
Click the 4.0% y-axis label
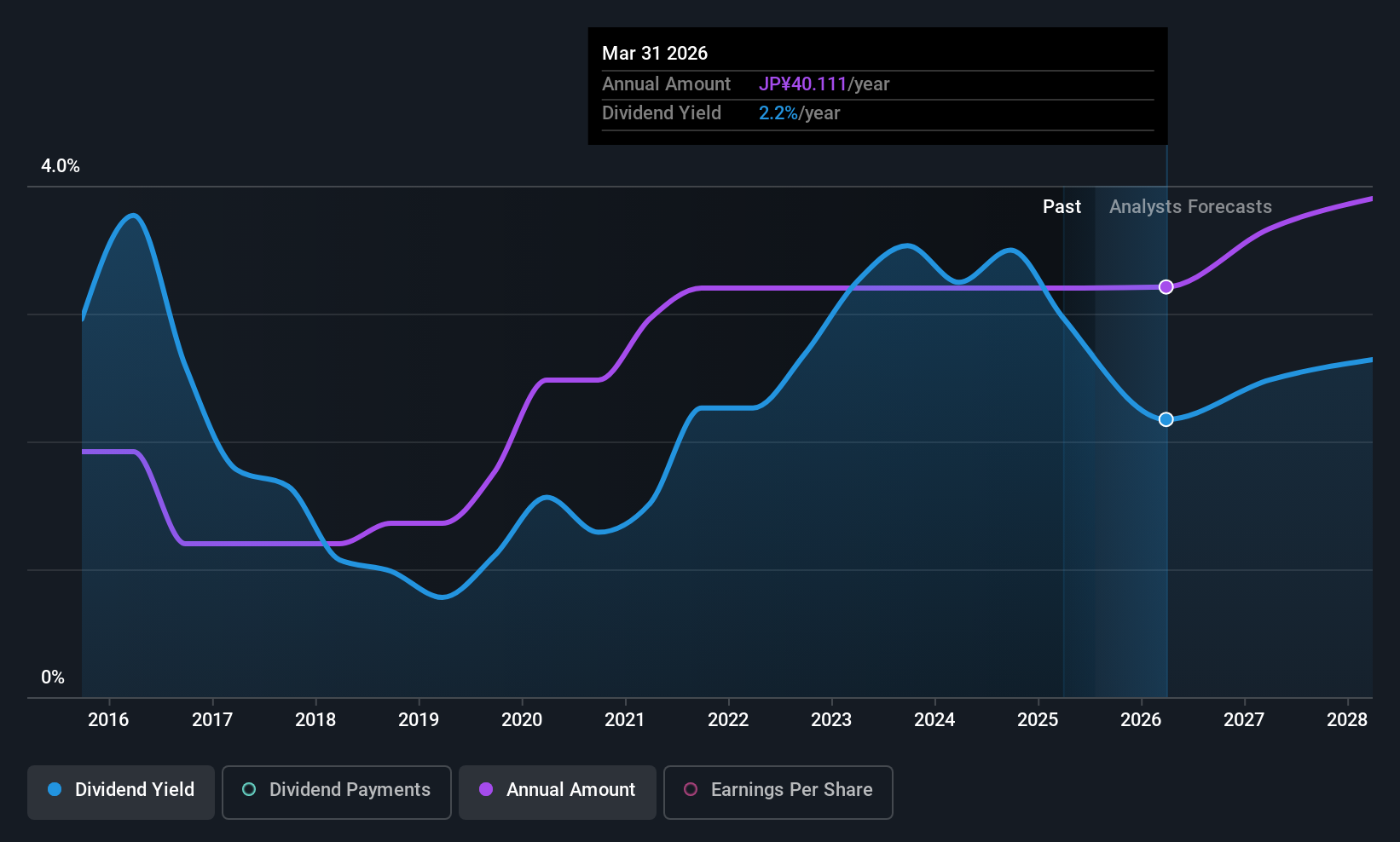(x=61, y=166)
